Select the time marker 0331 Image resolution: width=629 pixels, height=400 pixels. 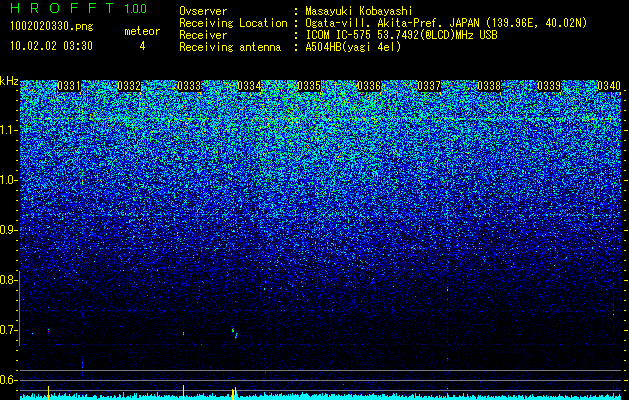click(69, 86)
